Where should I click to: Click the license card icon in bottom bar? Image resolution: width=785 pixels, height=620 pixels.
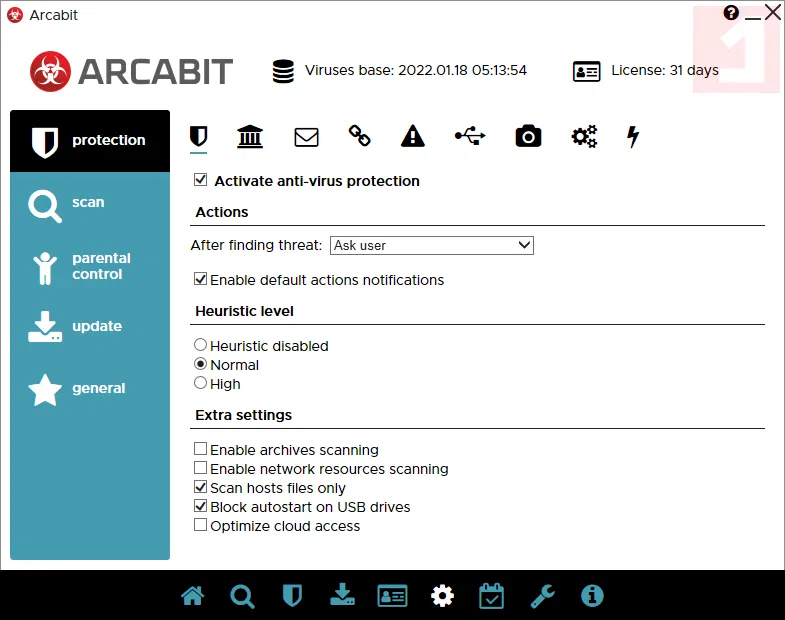pos(392,596)
